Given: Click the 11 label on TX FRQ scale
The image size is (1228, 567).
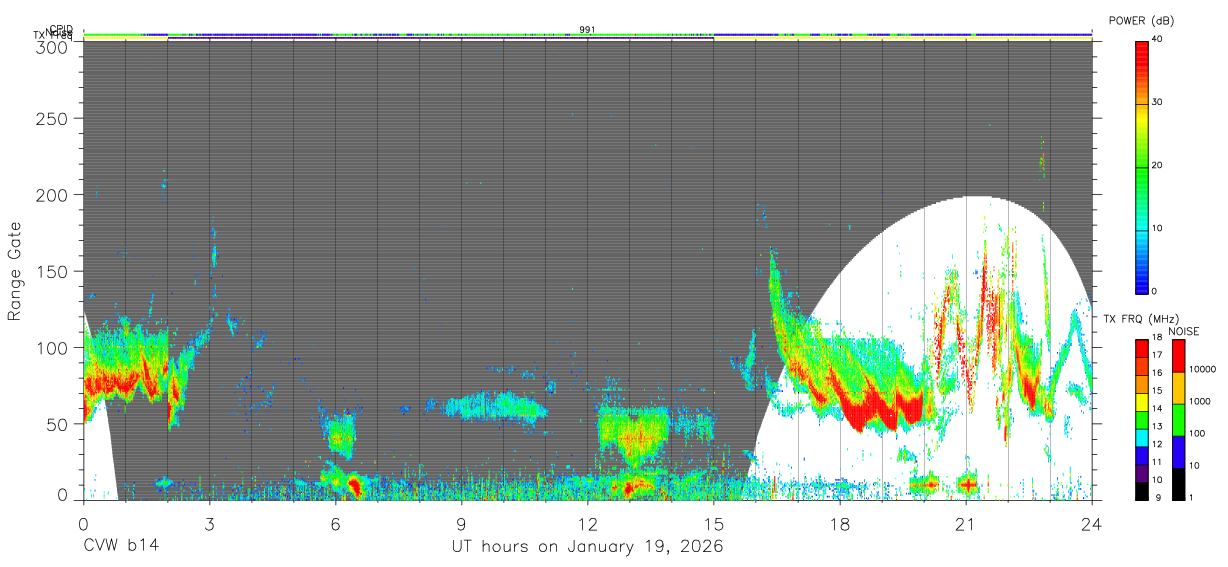Looking at the screenshot, I should [1157, 462].
